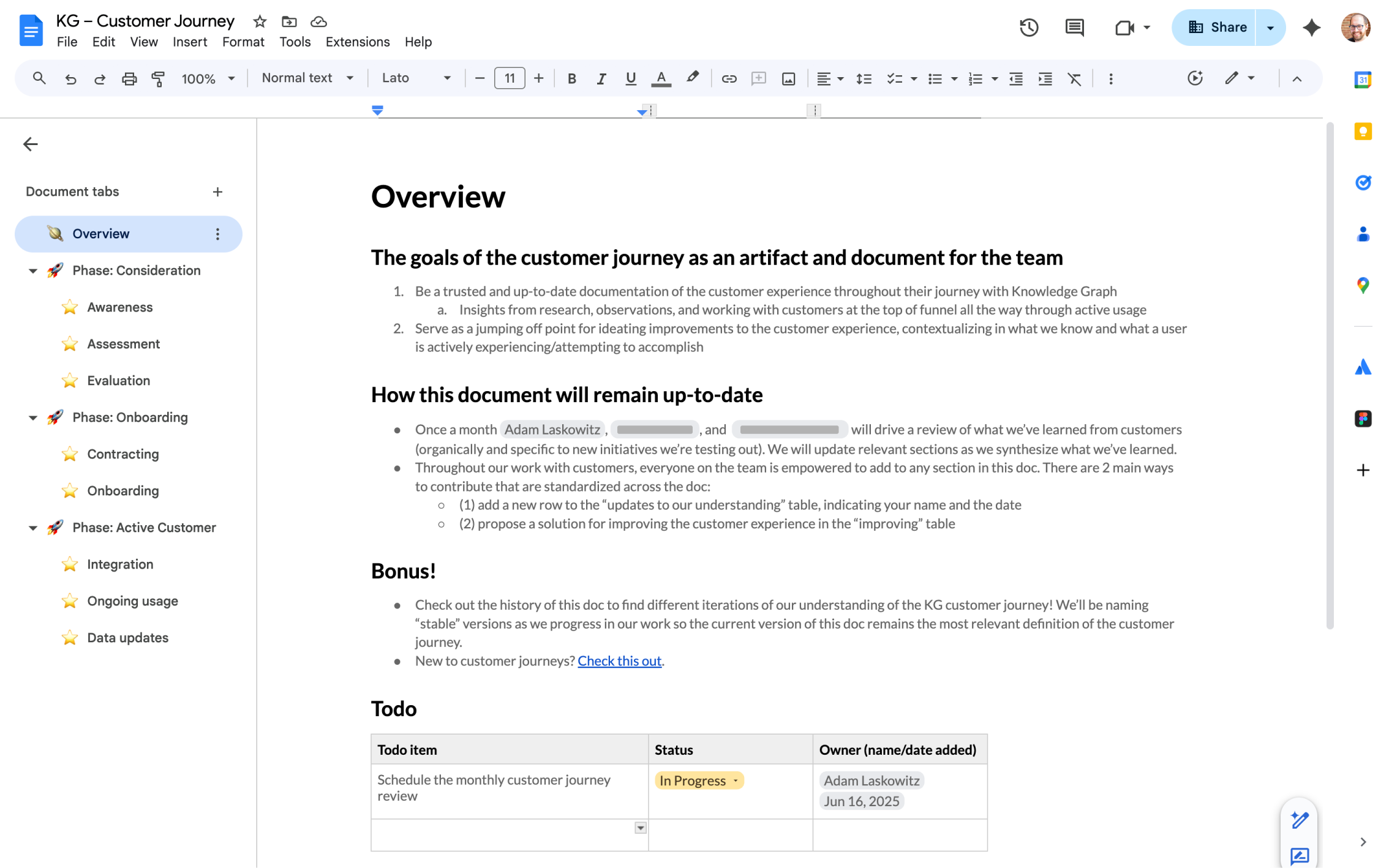The width and height of the screenshot is (1389, 868).
Task: Open the text color picker
Action: [x=661, y=78]
